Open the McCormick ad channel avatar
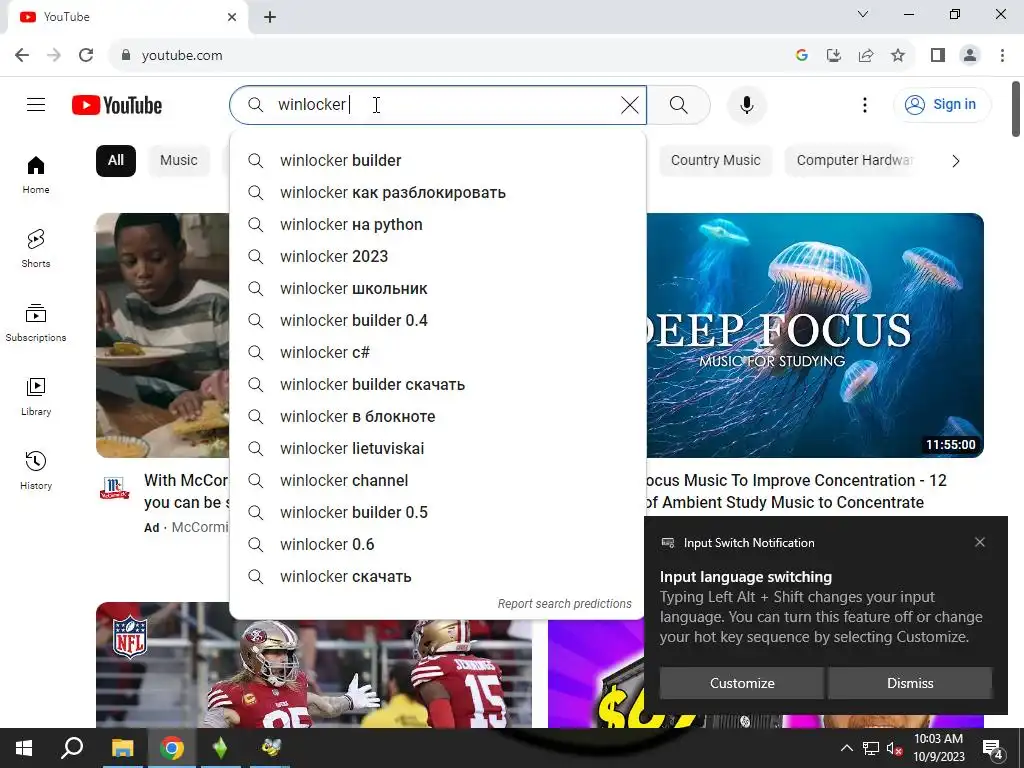1024x768 pixels. pos(114,487)
